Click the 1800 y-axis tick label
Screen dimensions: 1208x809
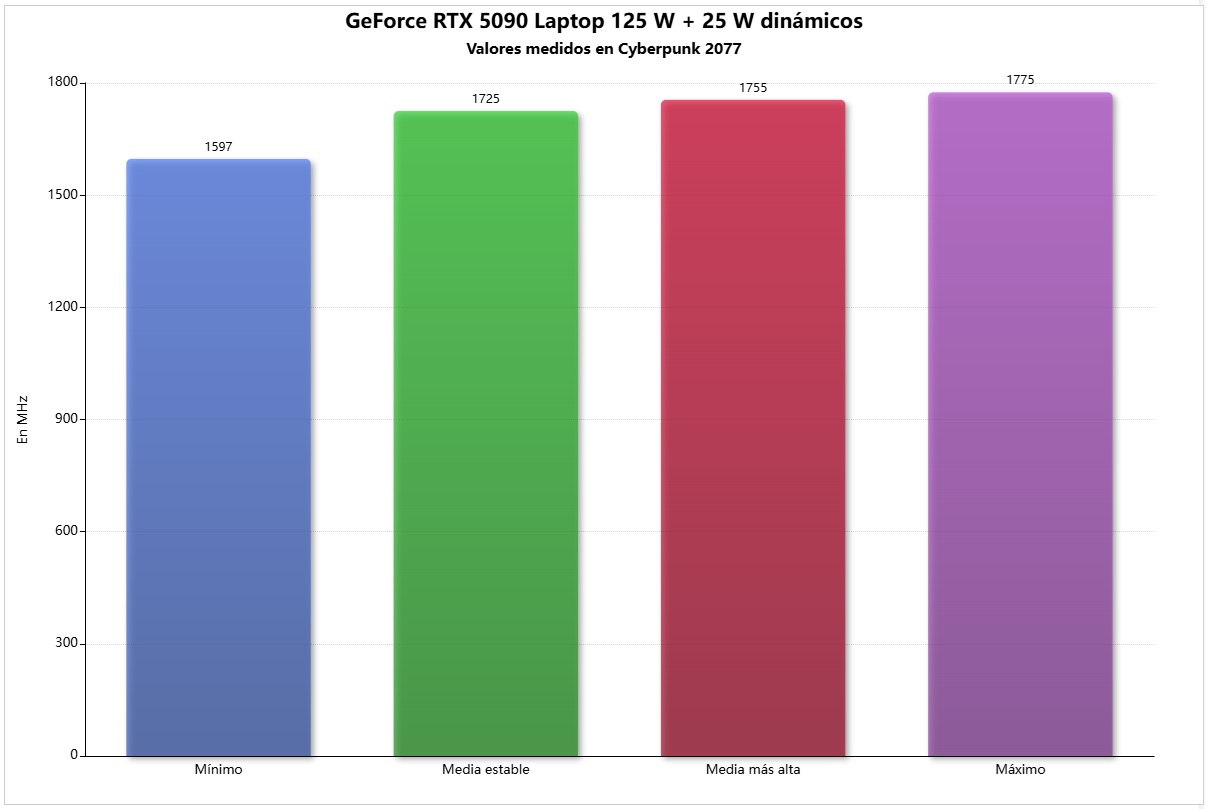click(64, 83)
